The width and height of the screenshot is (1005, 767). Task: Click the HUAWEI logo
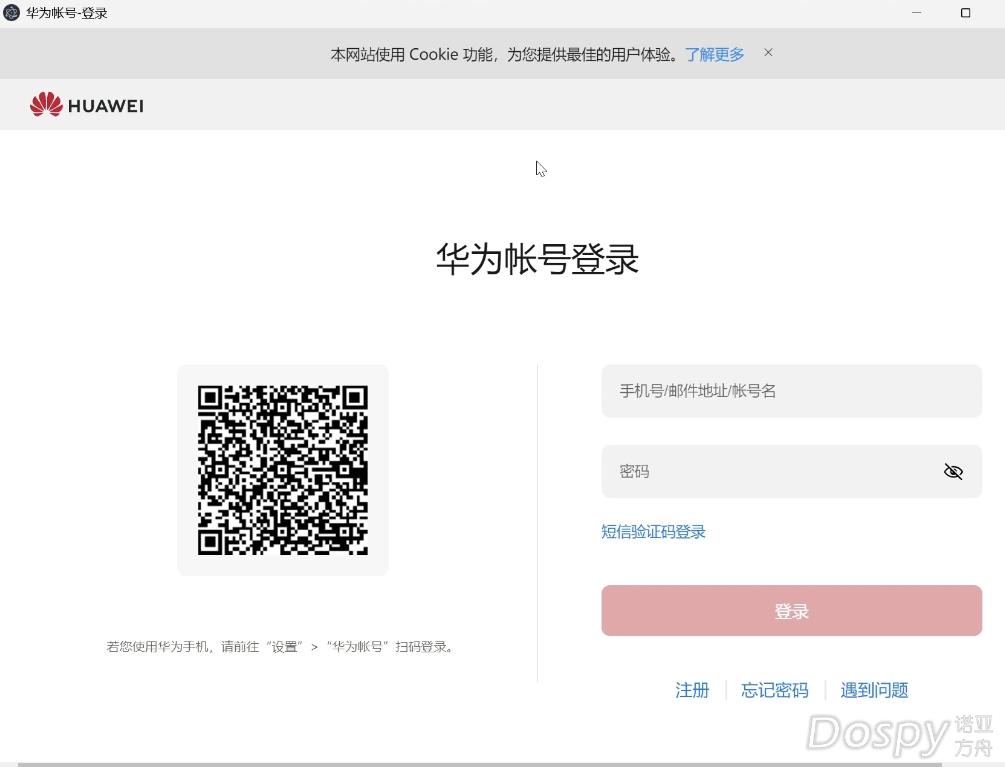coord(87,104)
